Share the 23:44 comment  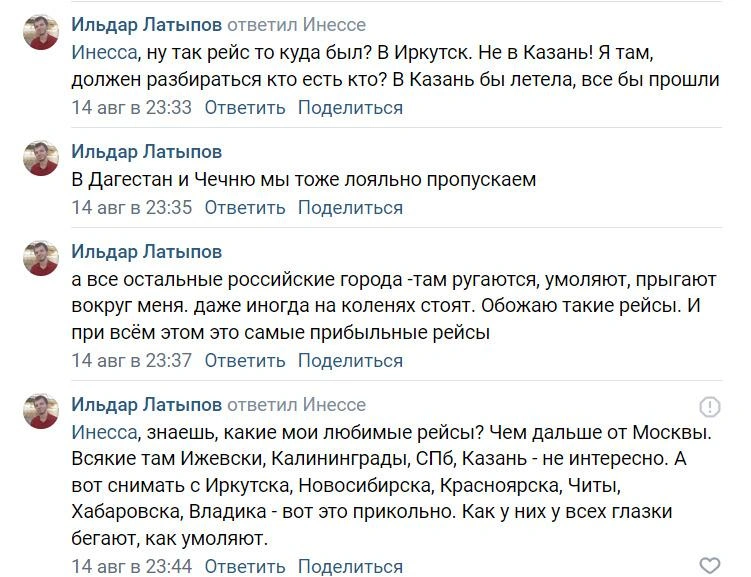click(x=350, y=567)
